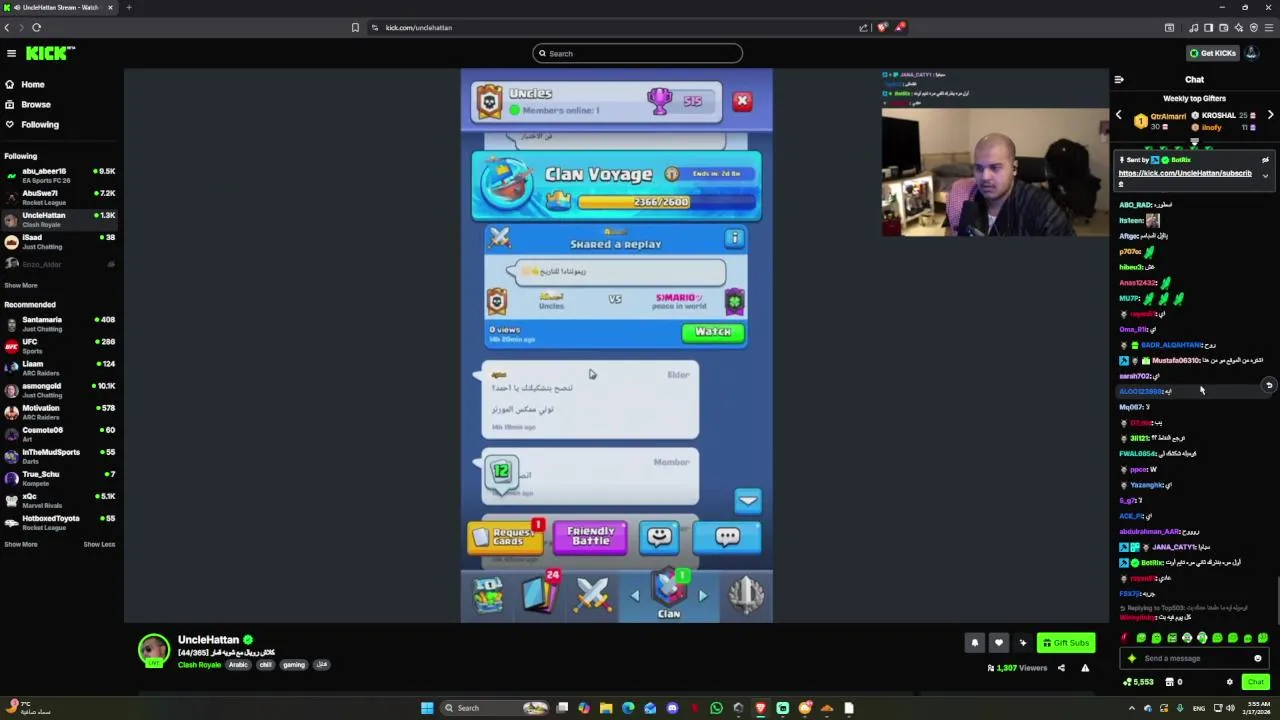
Task: Close the clan window with red X
Action: click(x=742, y=101)
